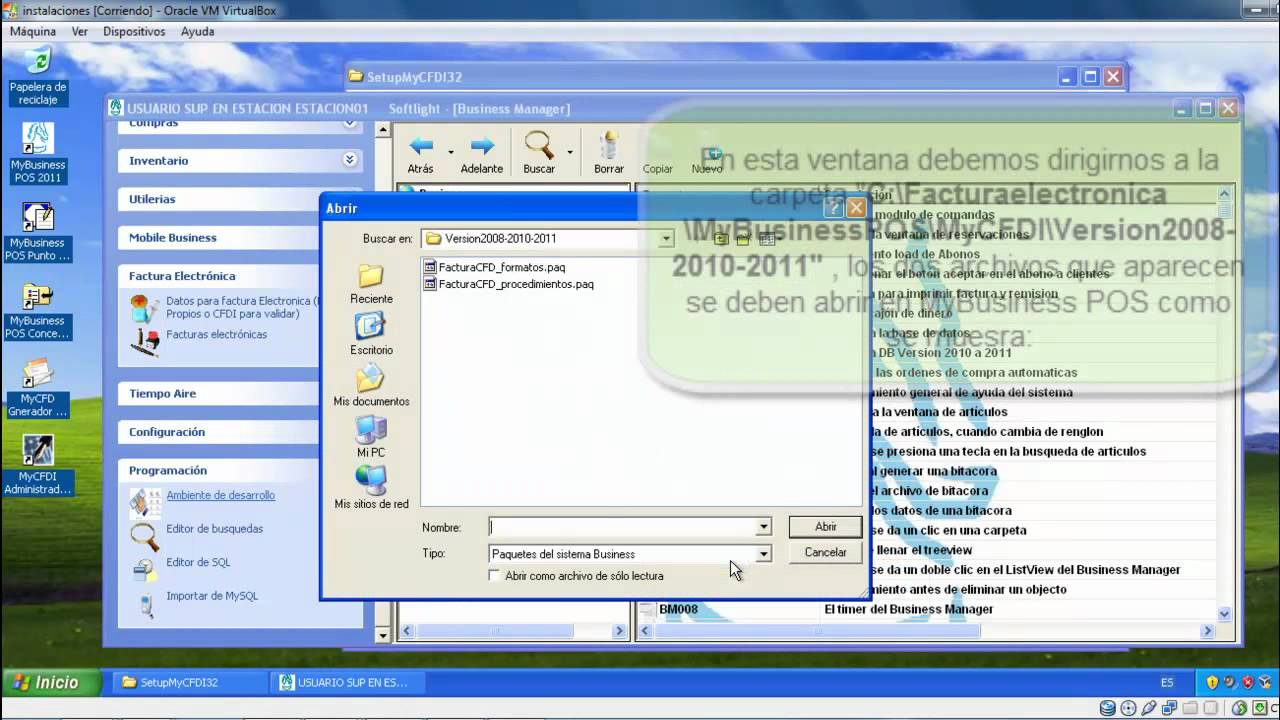The height and width of the screenshot is (720, 1280).
Task: Click the Borrar toolbar icon
Action: (x=608, y=146)
